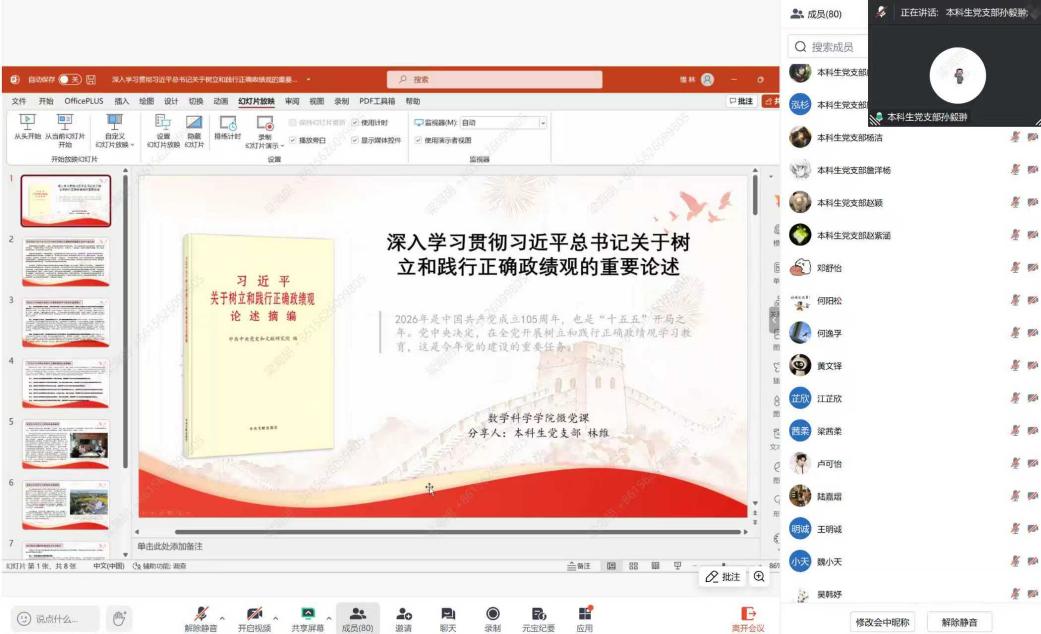Toggle the 自动保存 switch

pyautogui.click(x=70, y=79)
